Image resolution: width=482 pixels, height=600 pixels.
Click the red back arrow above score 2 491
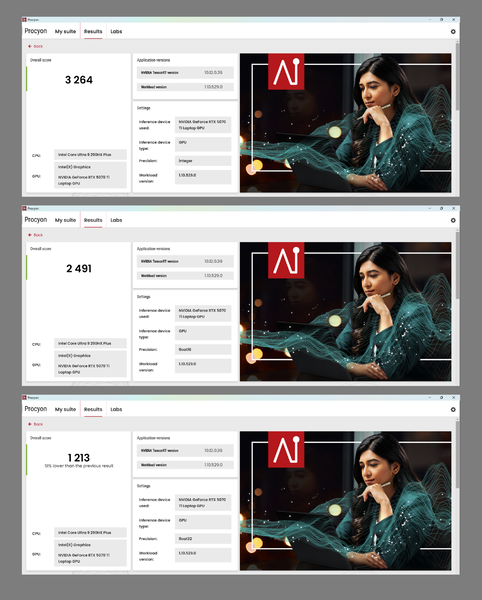[30, 235]
